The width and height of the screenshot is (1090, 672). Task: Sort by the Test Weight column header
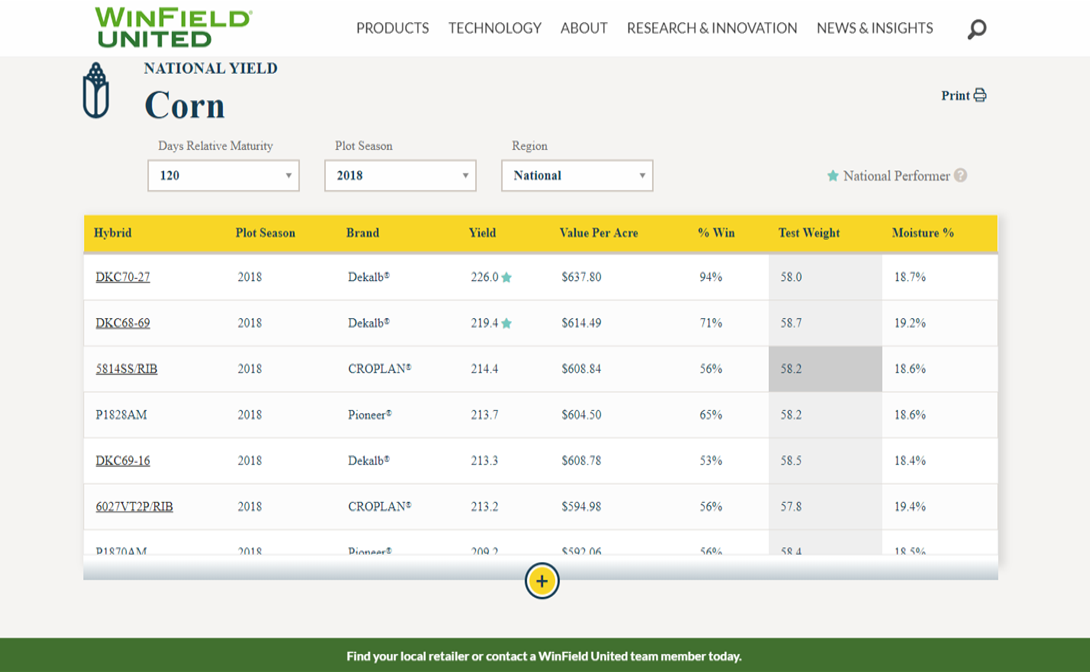click(x=808, y=233)
